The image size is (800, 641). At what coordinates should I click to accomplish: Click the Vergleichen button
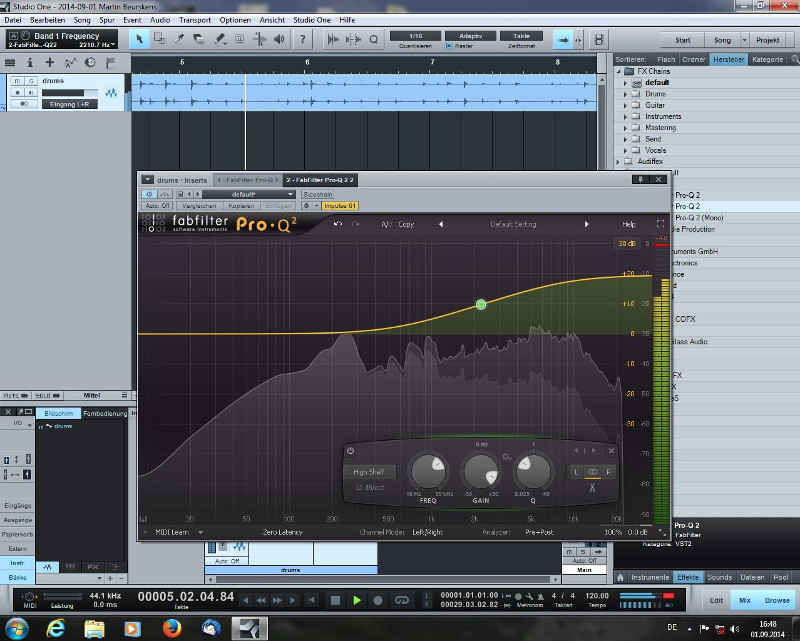pyautogui.click(x=199, y=206)
